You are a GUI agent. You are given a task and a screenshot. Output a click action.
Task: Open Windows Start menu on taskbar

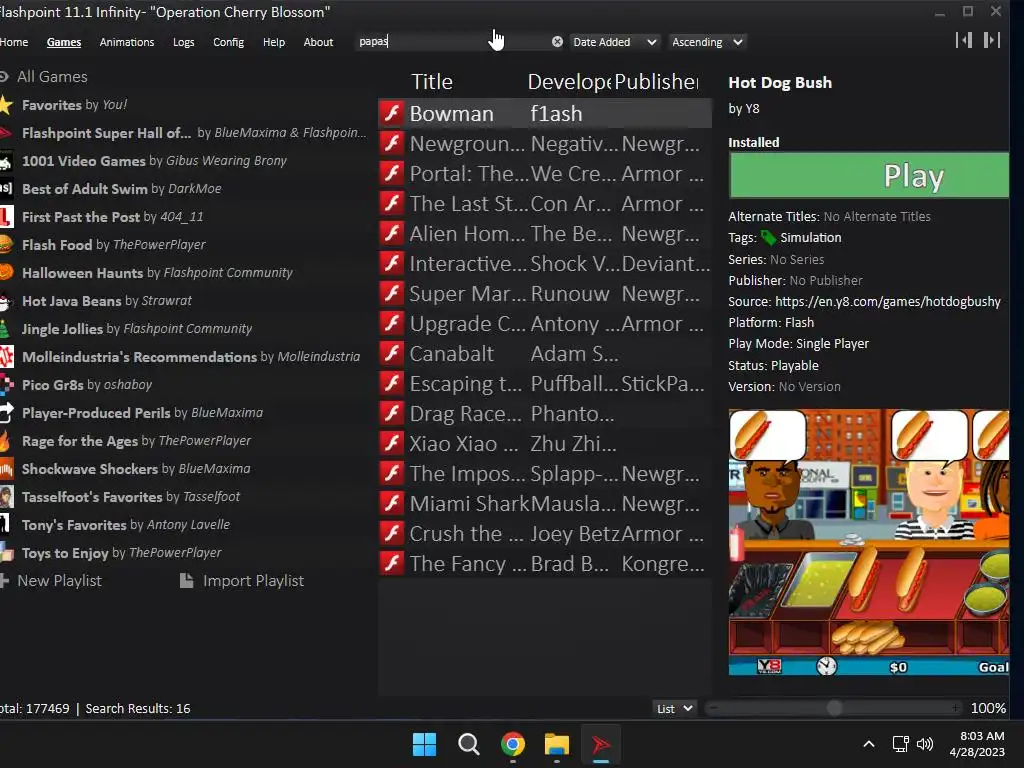424,744
